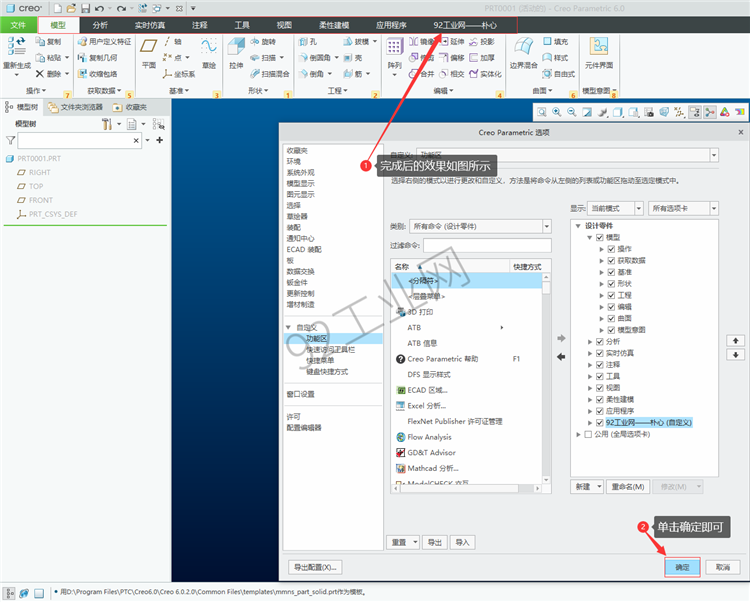The height and width of the screenshot is (602, 750).
Task: Toggle the 形状 group checkbox
Action: (611, 284)
